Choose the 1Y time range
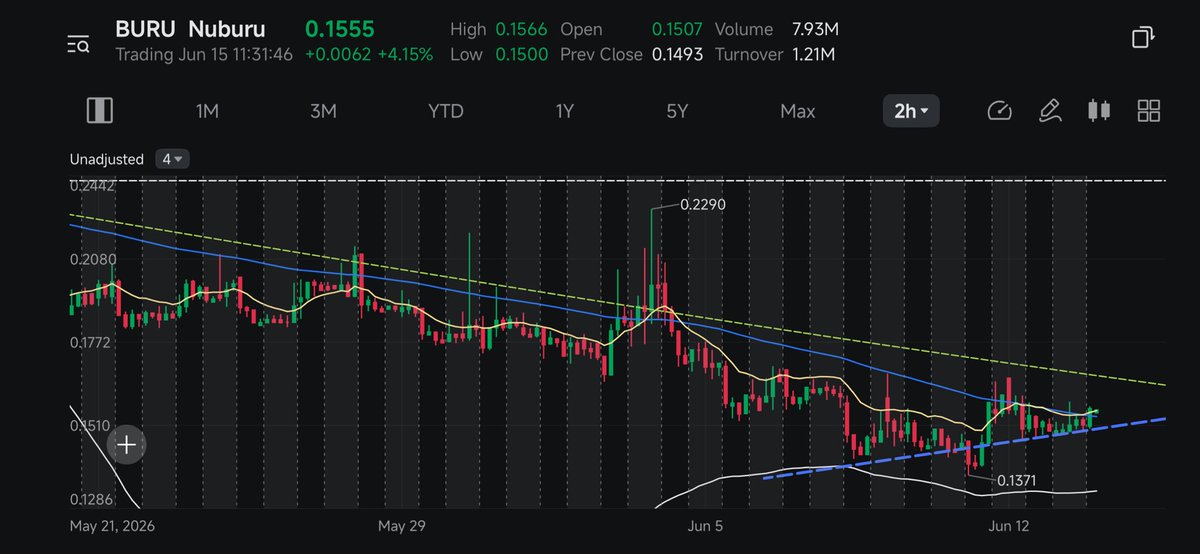This screenshot has width=1200, height=554. (x=564, y=111)
